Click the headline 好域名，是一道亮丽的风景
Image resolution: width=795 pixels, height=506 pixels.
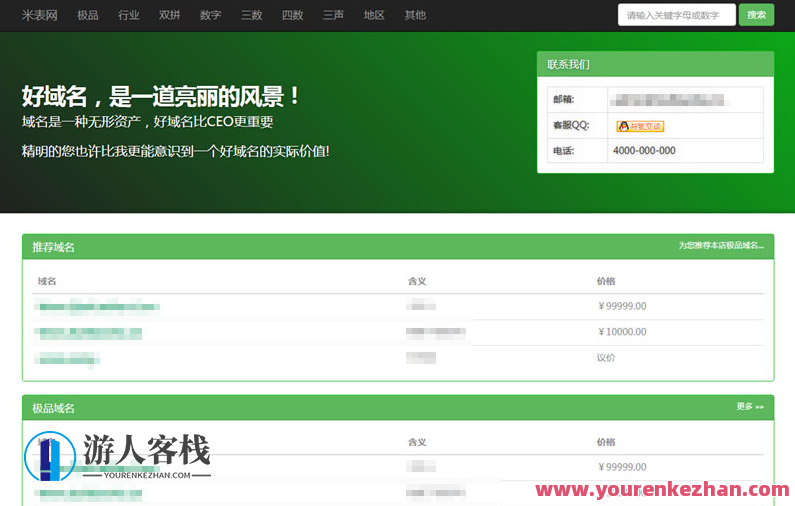point(161,96)
